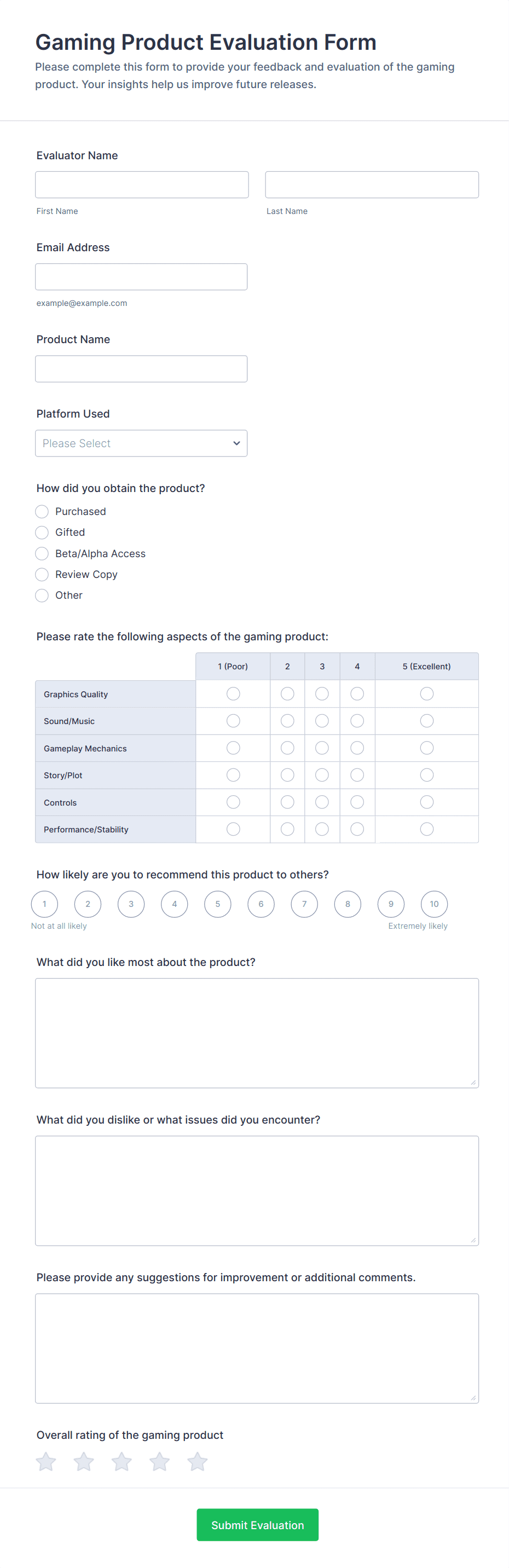Pick 7 on the recommend likelihood scale
Screen dimensions: 509x1568
(x=304, y=904)
